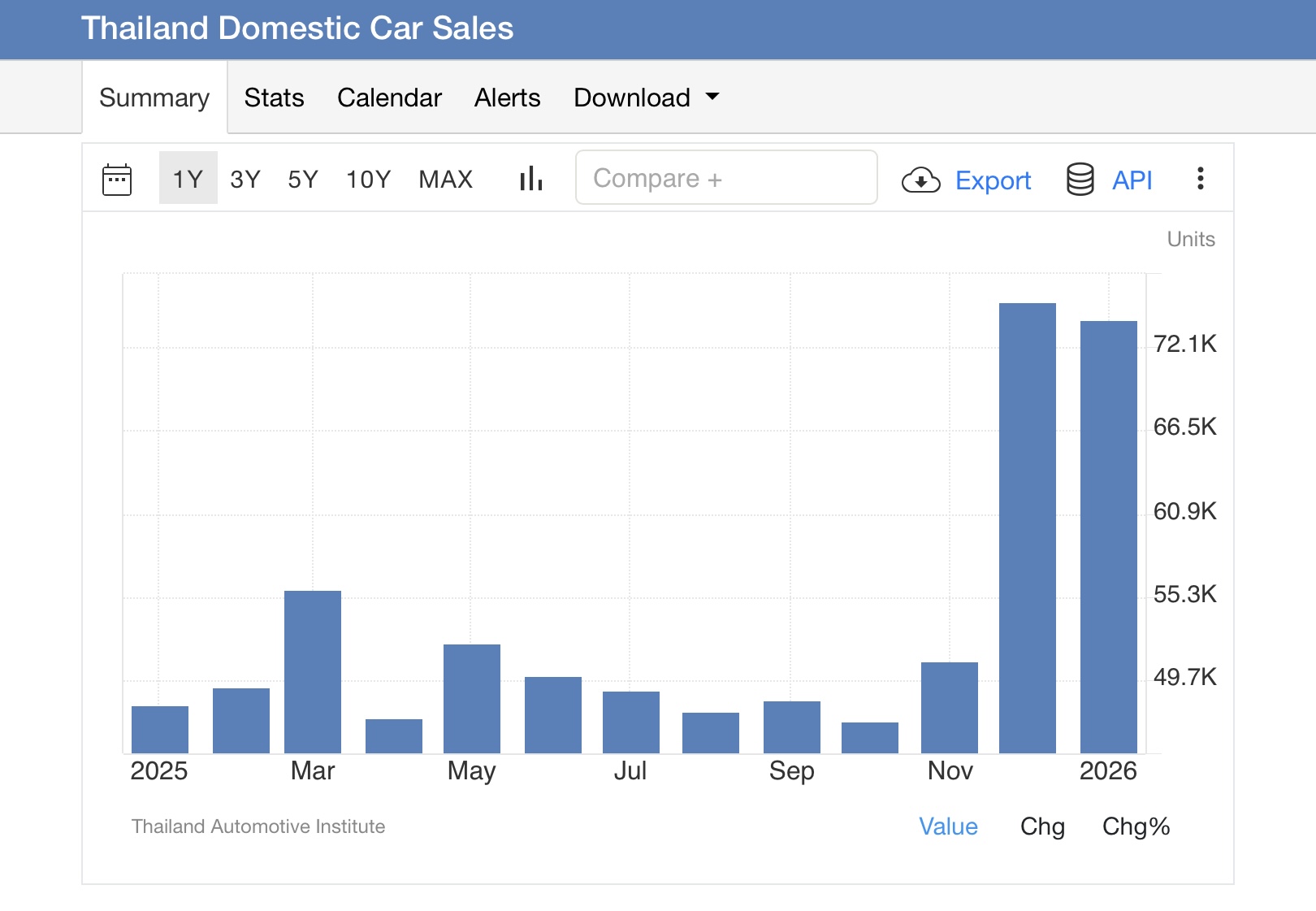The image size is (1316, 911).
Task: Open the calendar date range picker icon
Action: [x=117, y=180]
